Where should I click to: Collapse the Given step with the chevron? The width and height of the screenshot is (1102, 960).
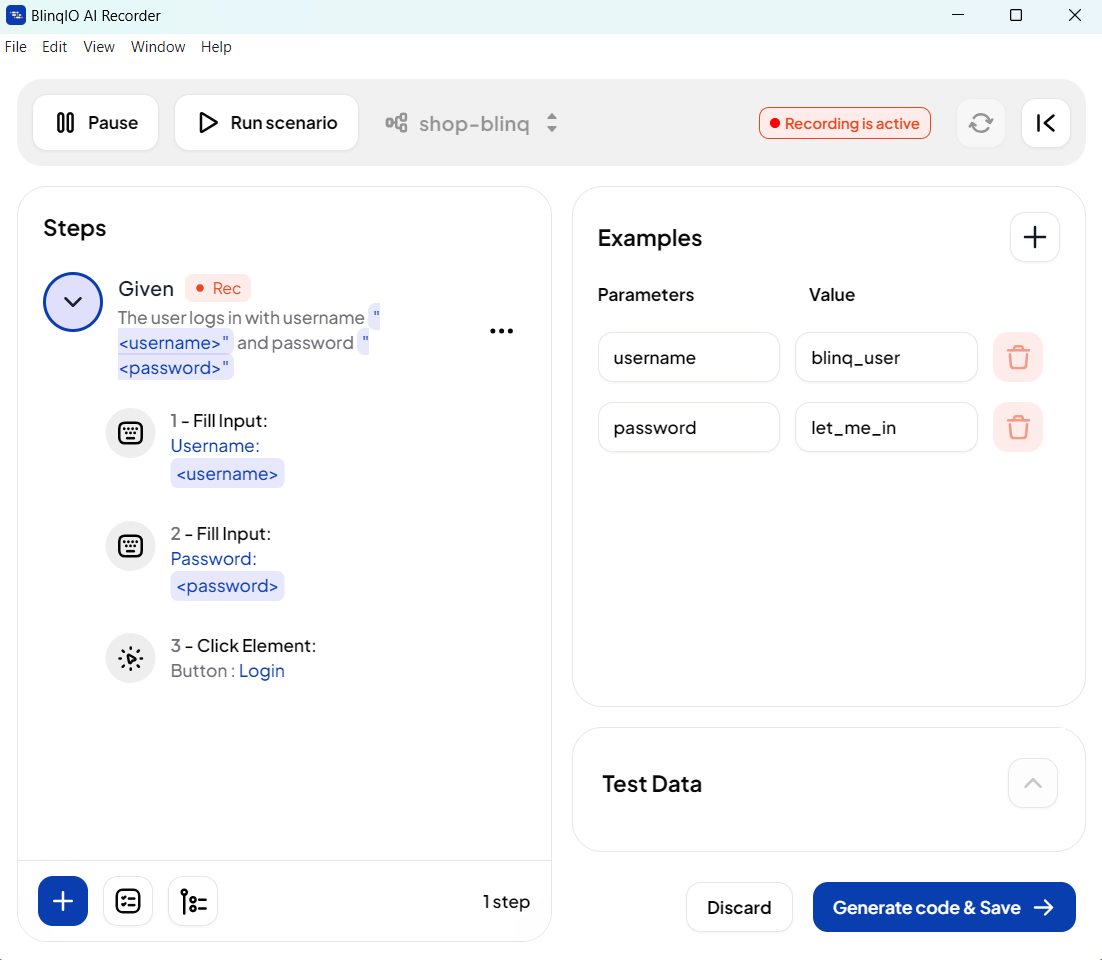pyautogui.click(x=73, y=302)
